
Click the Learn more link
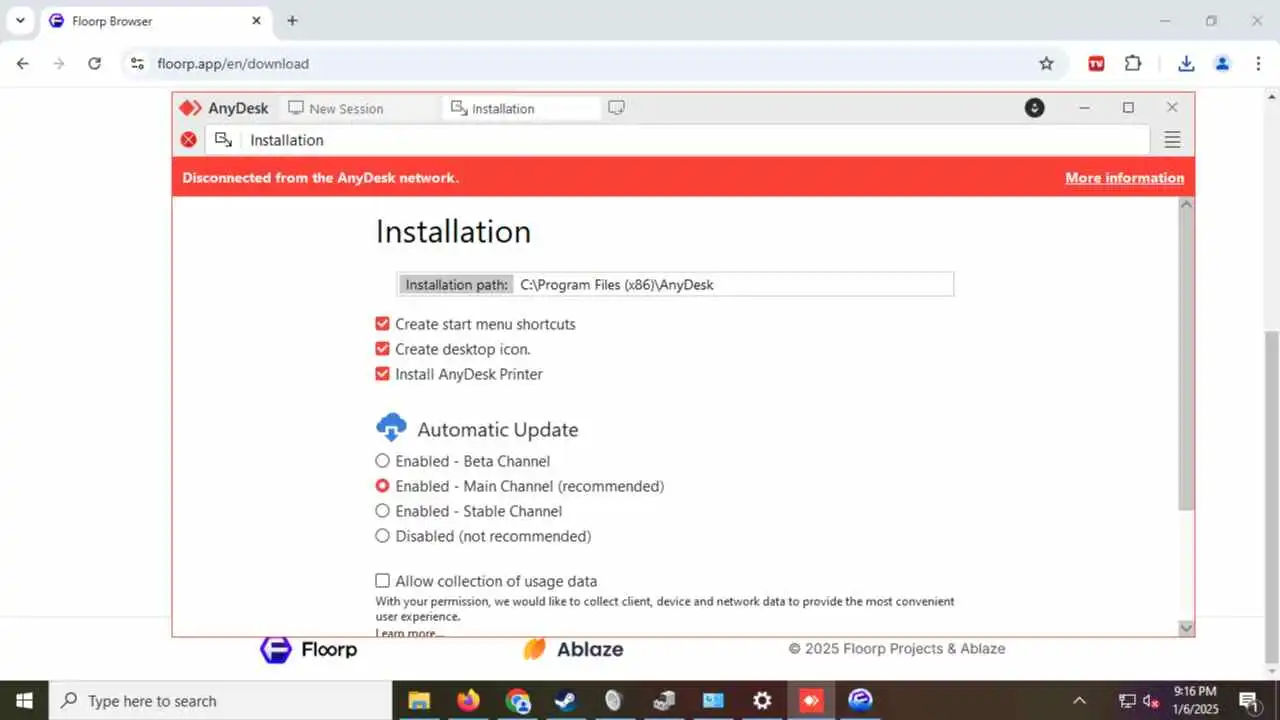click(x=408, y=632)
